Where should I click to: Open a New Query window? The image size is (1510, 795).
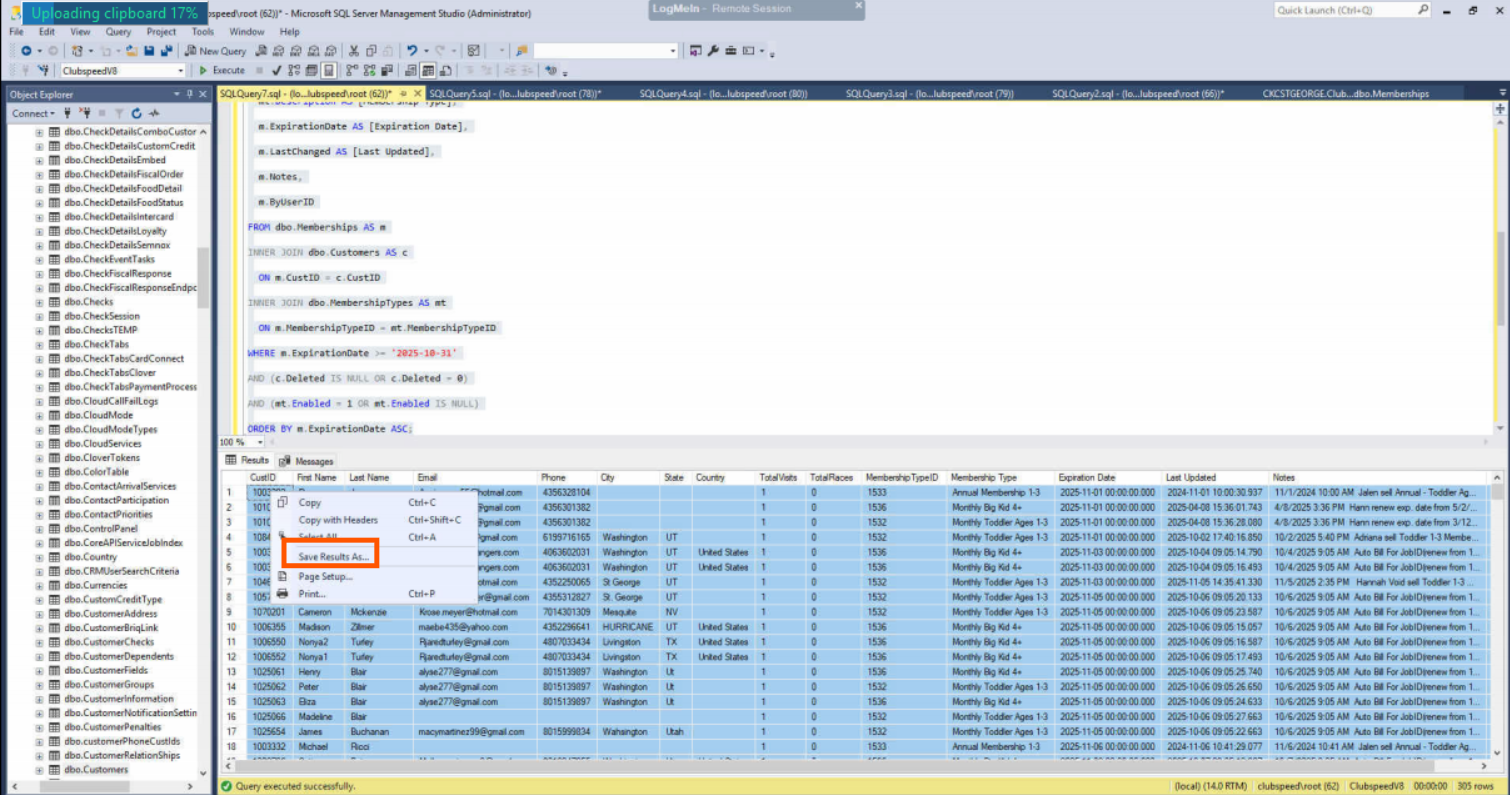[x=216, y=51]
